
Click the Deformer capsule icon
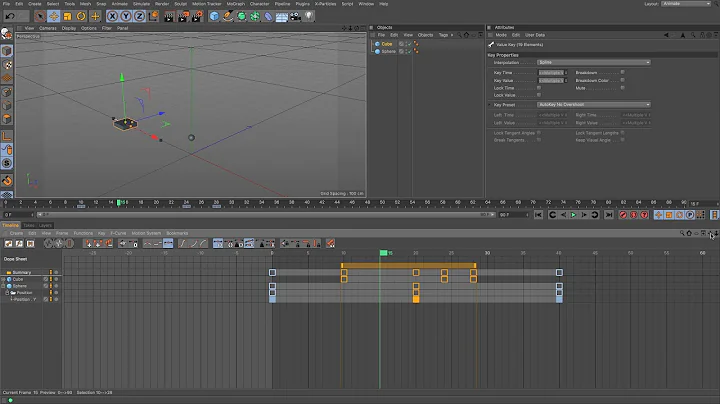point(268,17)
